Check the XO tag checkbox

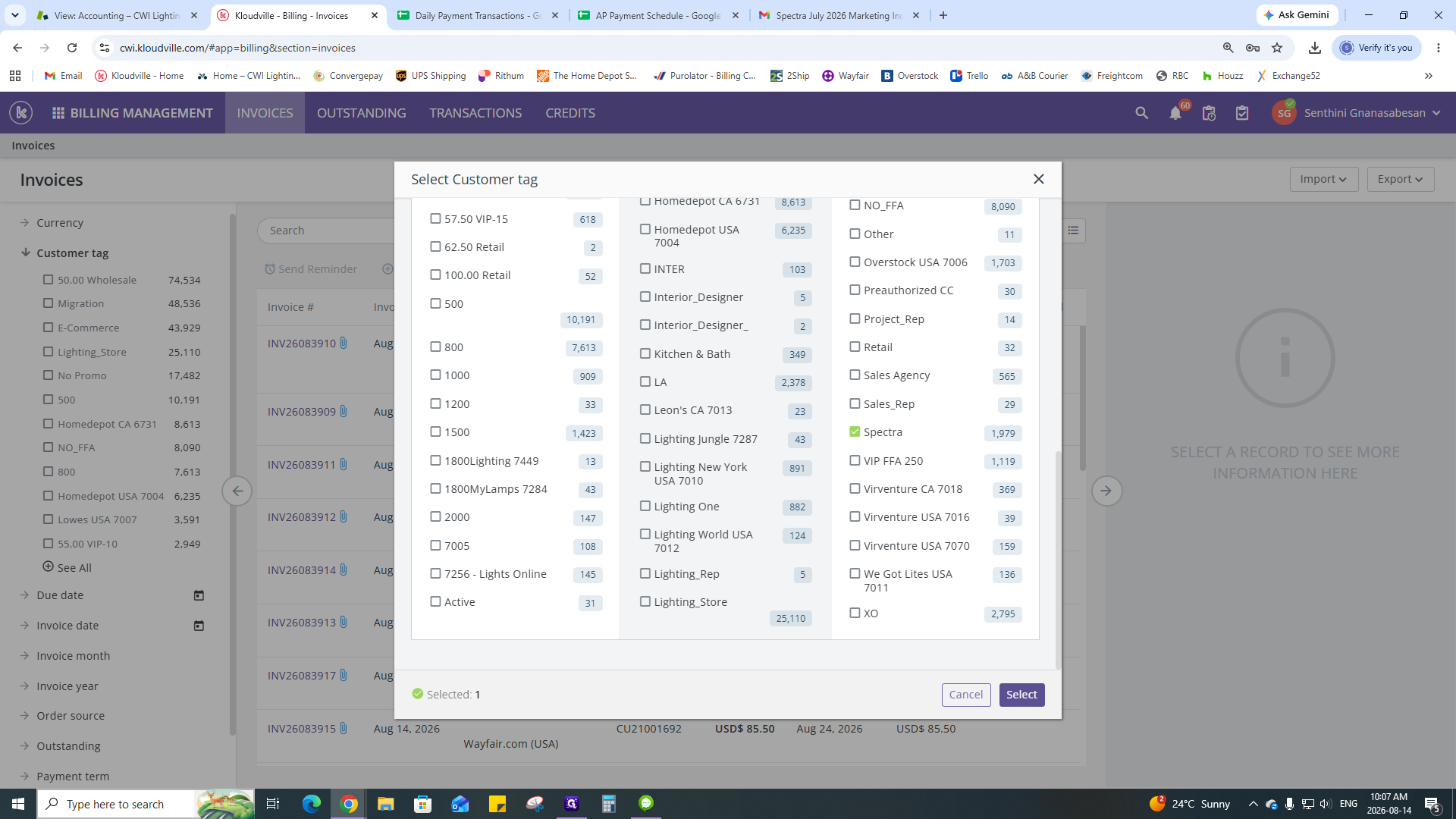(x=855, y=613)
